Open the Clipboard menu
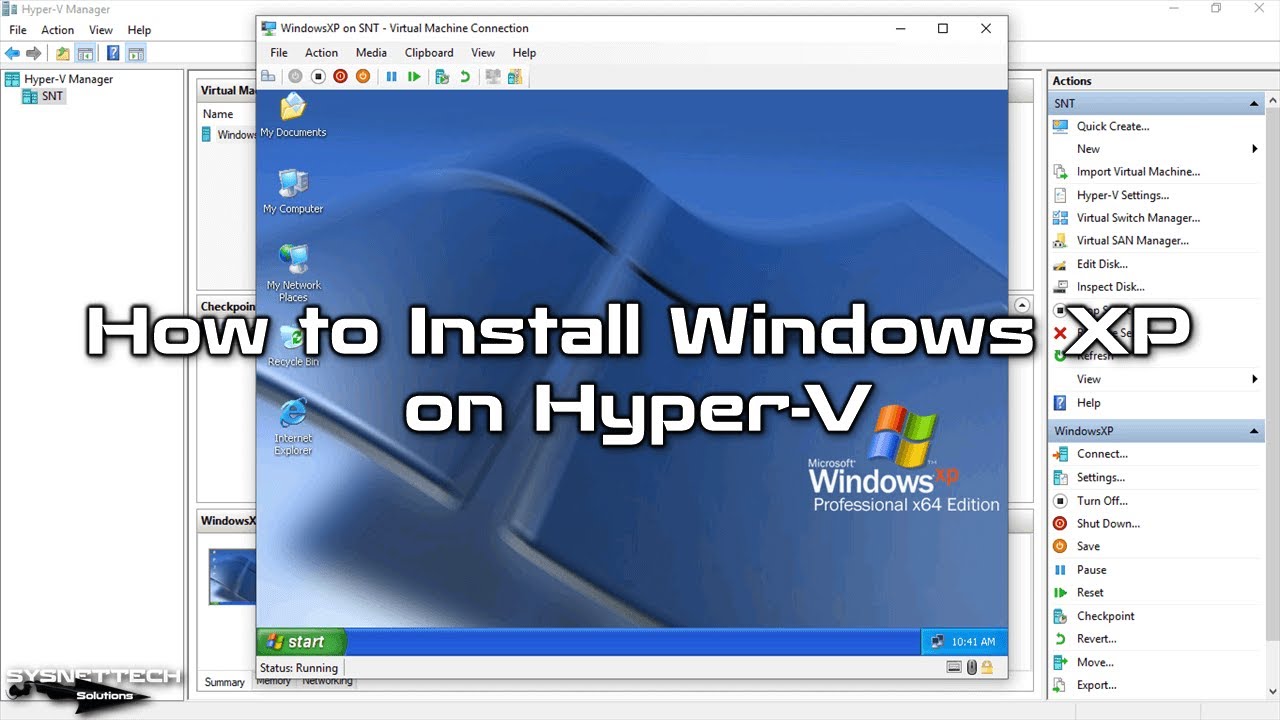Screen dimensions: 1280x720 429,53
